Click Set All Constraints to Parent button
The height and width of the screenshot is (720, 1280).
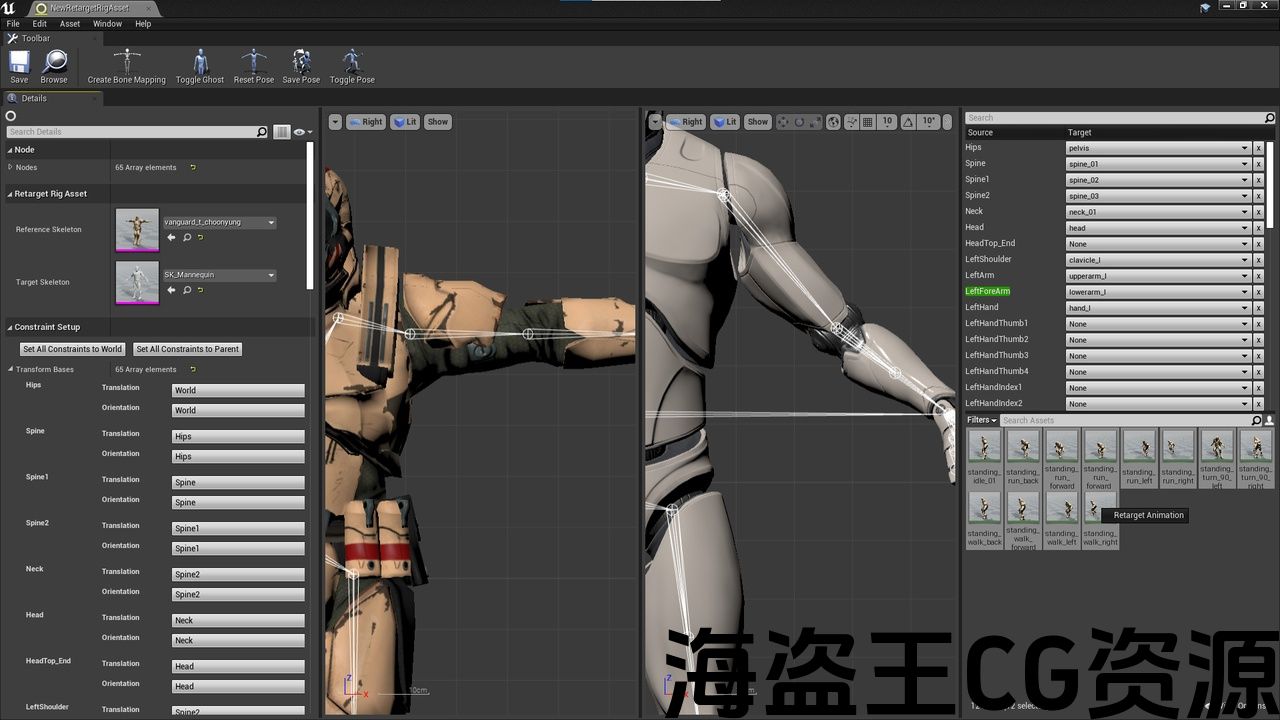pos(188,349)
